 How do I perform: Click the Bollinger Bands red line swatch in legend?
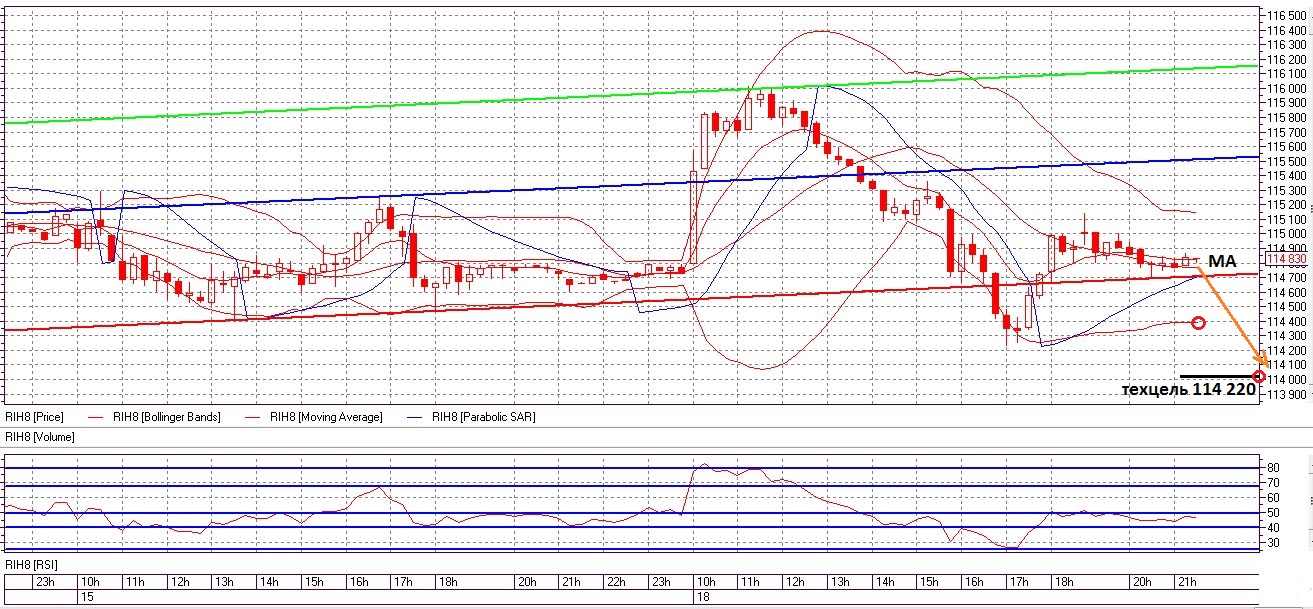tap(95, 417)
